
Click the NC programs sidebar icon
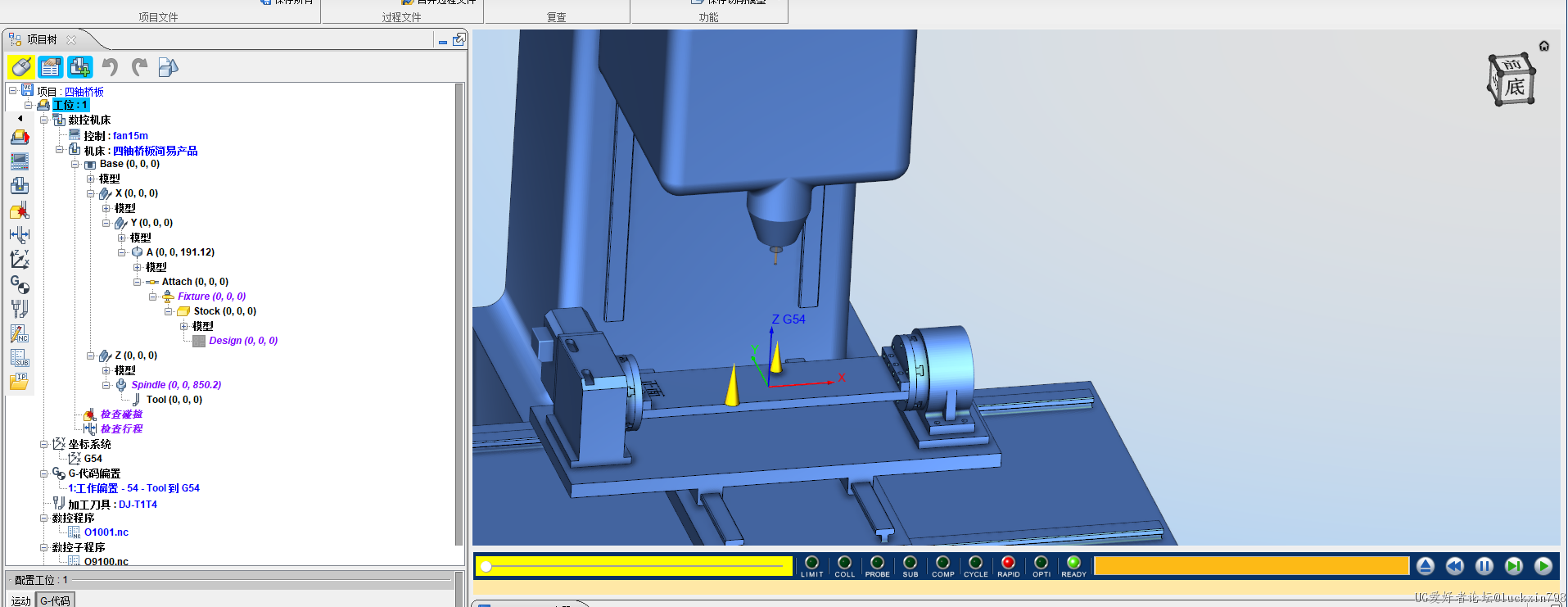coord(20,333)
